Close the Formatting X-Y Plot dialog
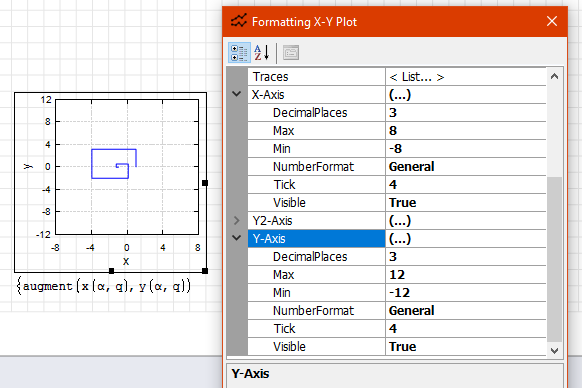 [x=552, y=21]
